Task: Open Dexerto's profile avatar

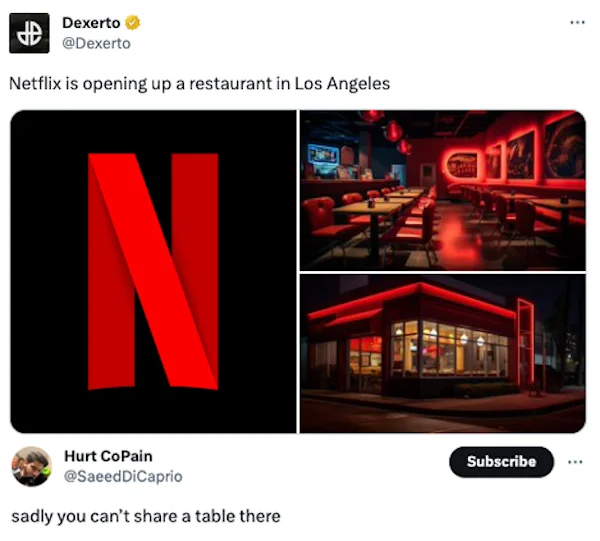Action: [x=29, y=33]
